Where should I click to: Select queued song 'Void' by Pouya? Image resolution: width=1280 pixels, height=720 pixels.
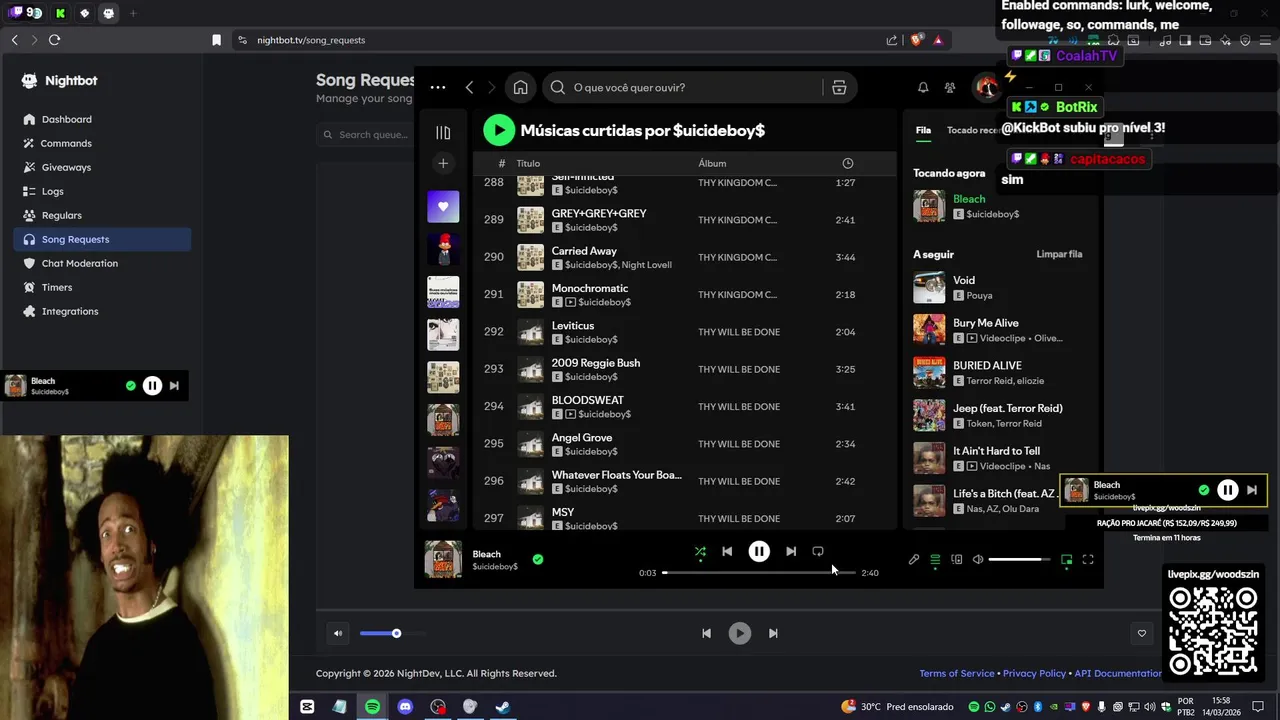[x=999, y=287]
